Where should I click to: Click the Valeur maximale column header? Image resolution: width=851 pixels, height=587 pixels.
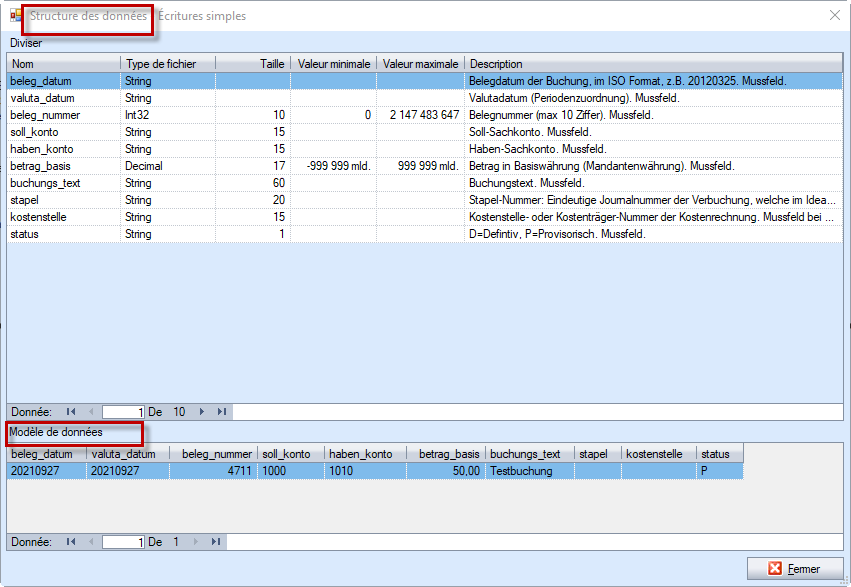pyautogui.click(x=420, y=64)
